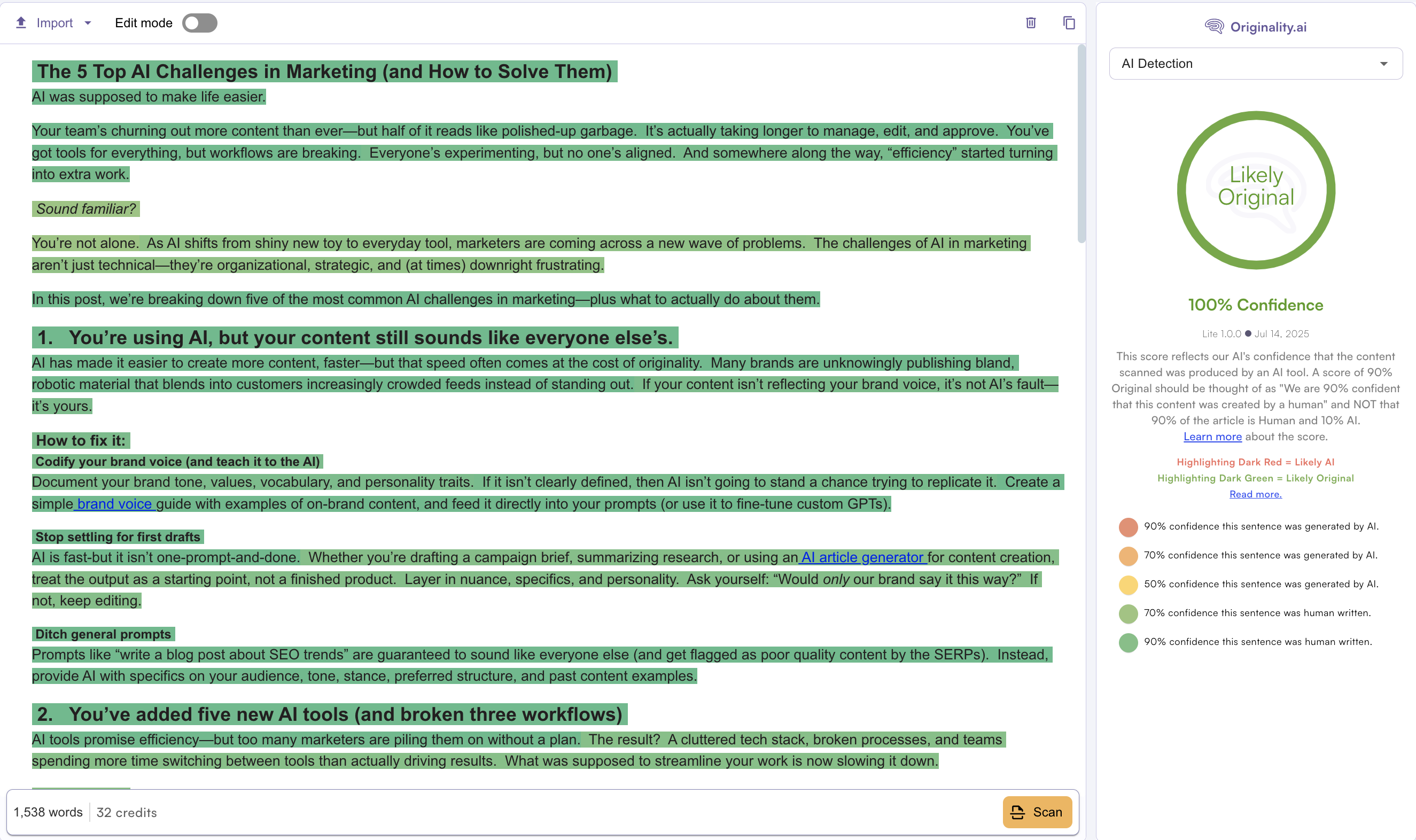Click heading '1. You're using AI' section
Image resolution: width=1416 pixels, height=840 pixels.
(x=355, y=337)
